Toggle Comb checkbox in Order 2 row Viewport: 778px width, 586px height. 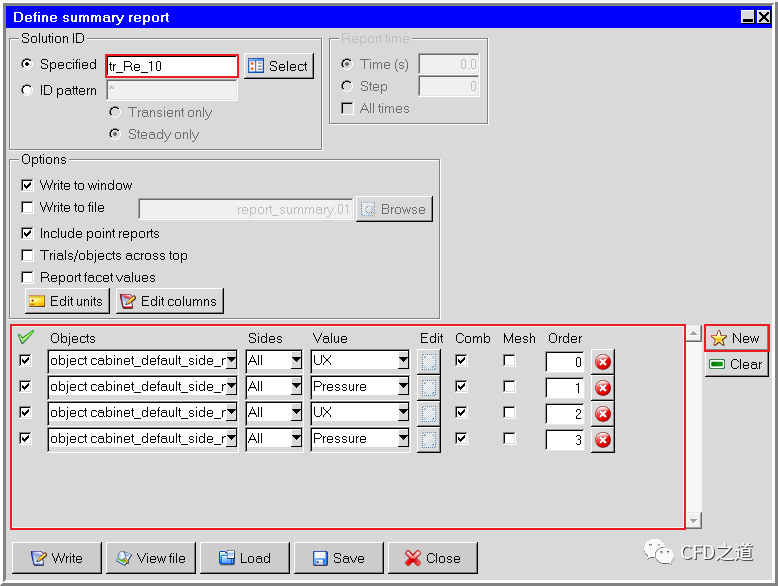point(461,412)
